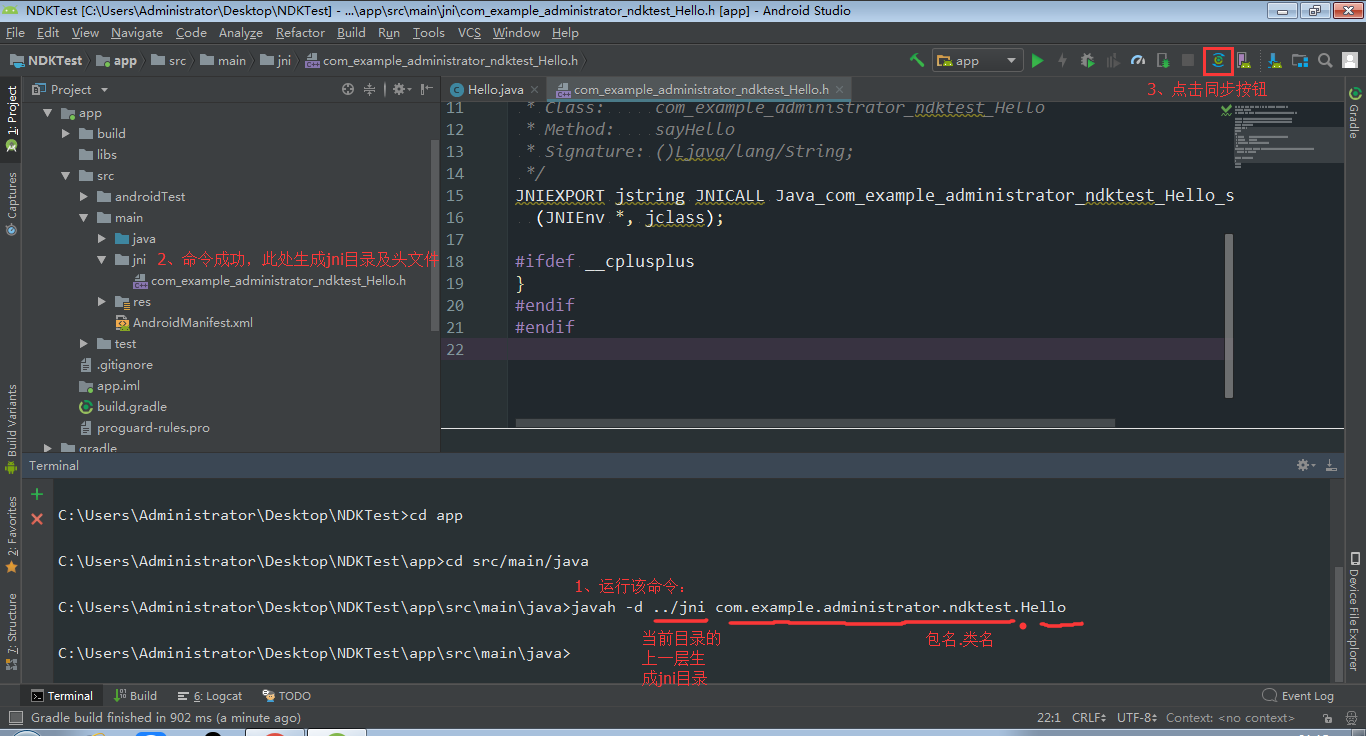Expand the java folder

(102, 239)
